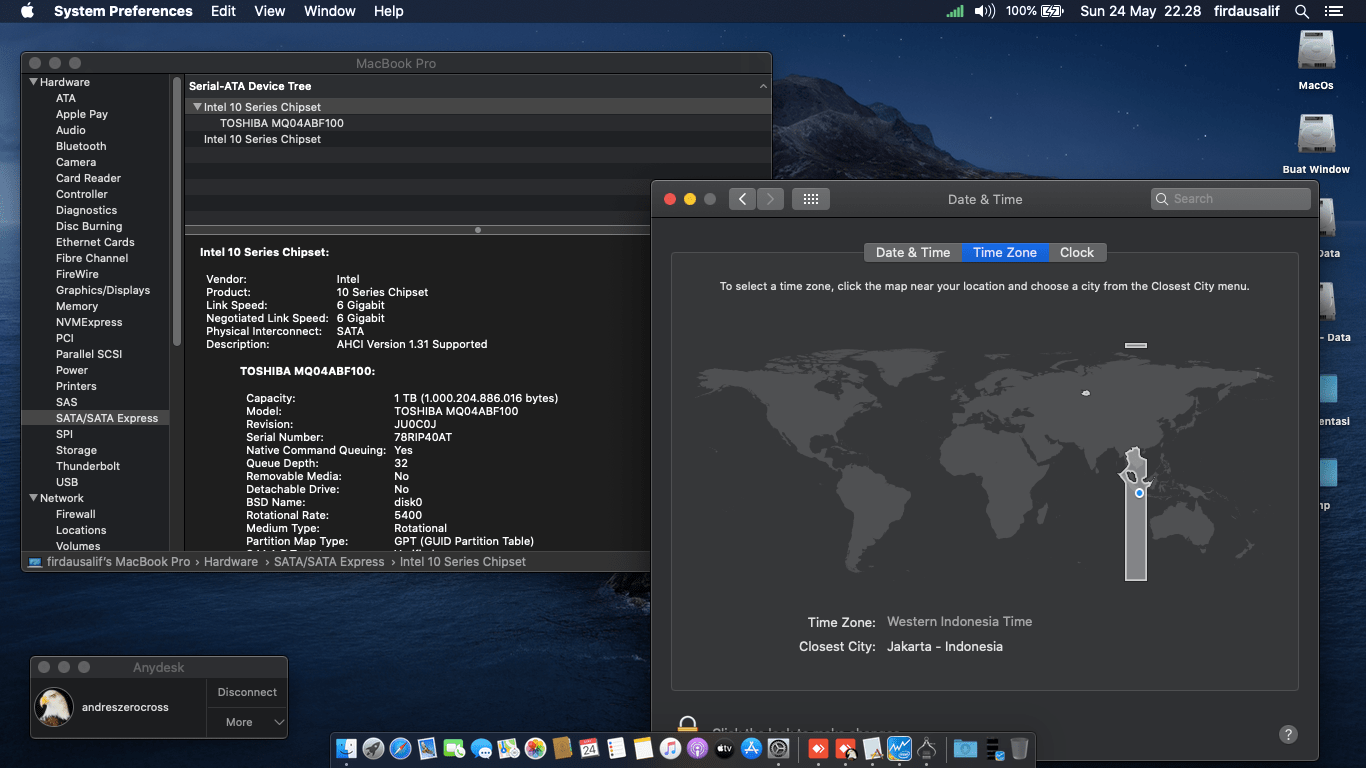Collapse the Intel 10 Series Chipset device tree
Screen dimensions: 1366x768
coord(197,106)
